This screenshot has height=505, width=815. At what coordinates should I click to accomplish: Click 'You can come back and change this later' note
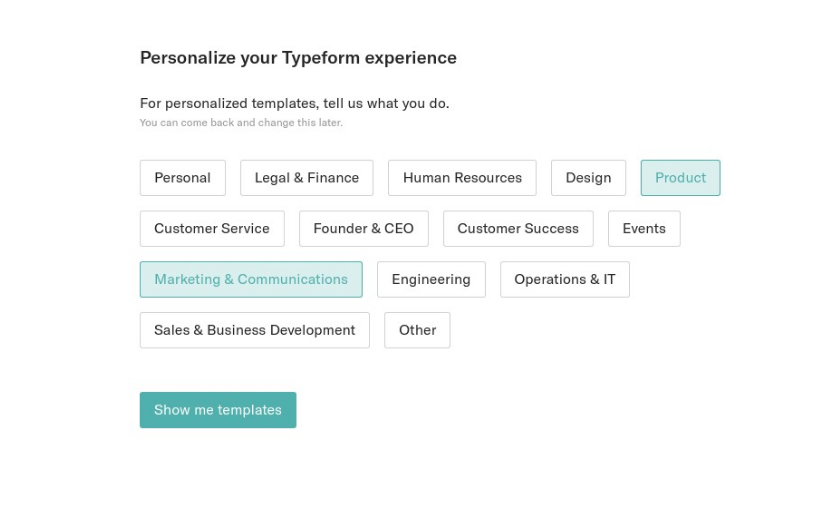(241, 123)
